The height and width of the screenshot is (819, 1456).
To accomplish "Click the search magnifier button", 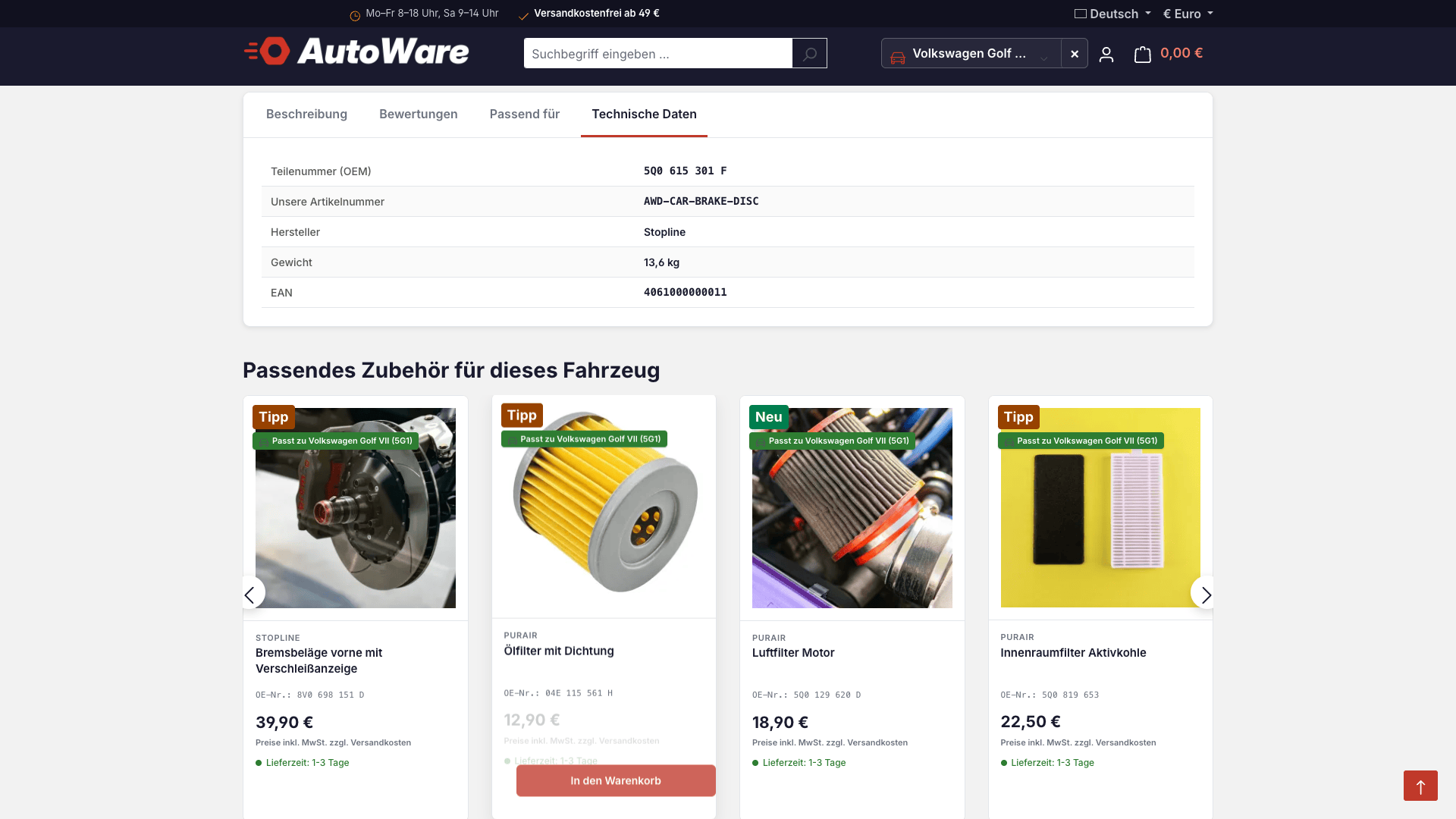I will (809, 53).
